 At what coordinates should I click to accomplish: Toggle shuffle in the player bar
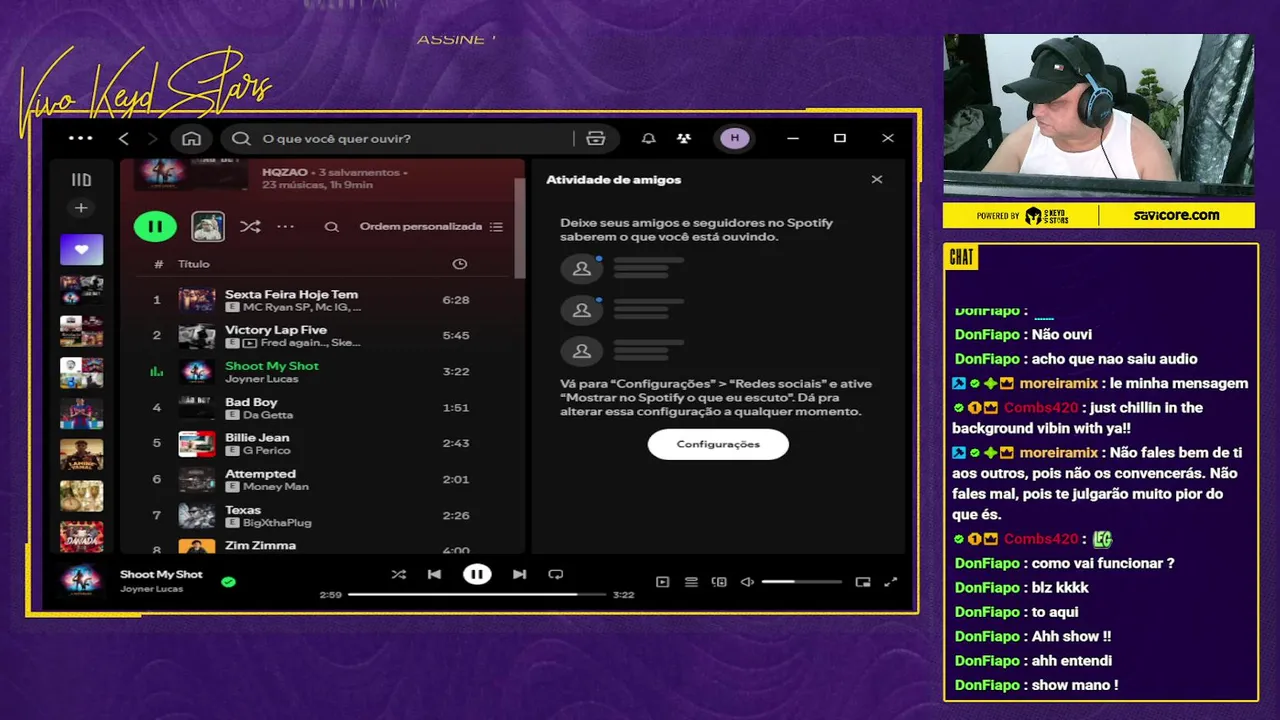pyautogui.click(x=399, y=574)
